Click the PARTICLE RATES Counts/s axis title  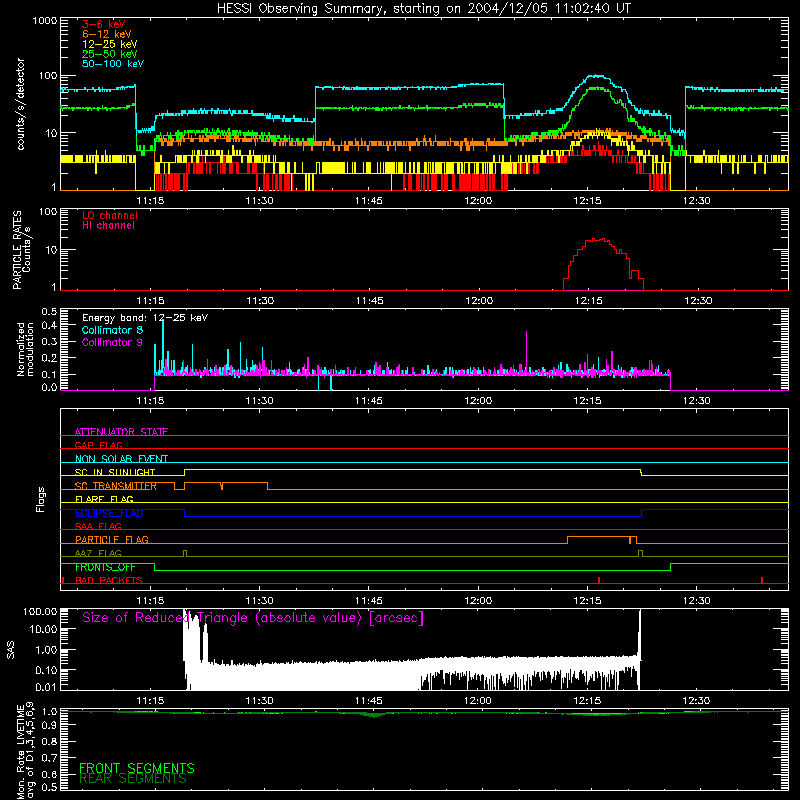(x=21, y=250)
